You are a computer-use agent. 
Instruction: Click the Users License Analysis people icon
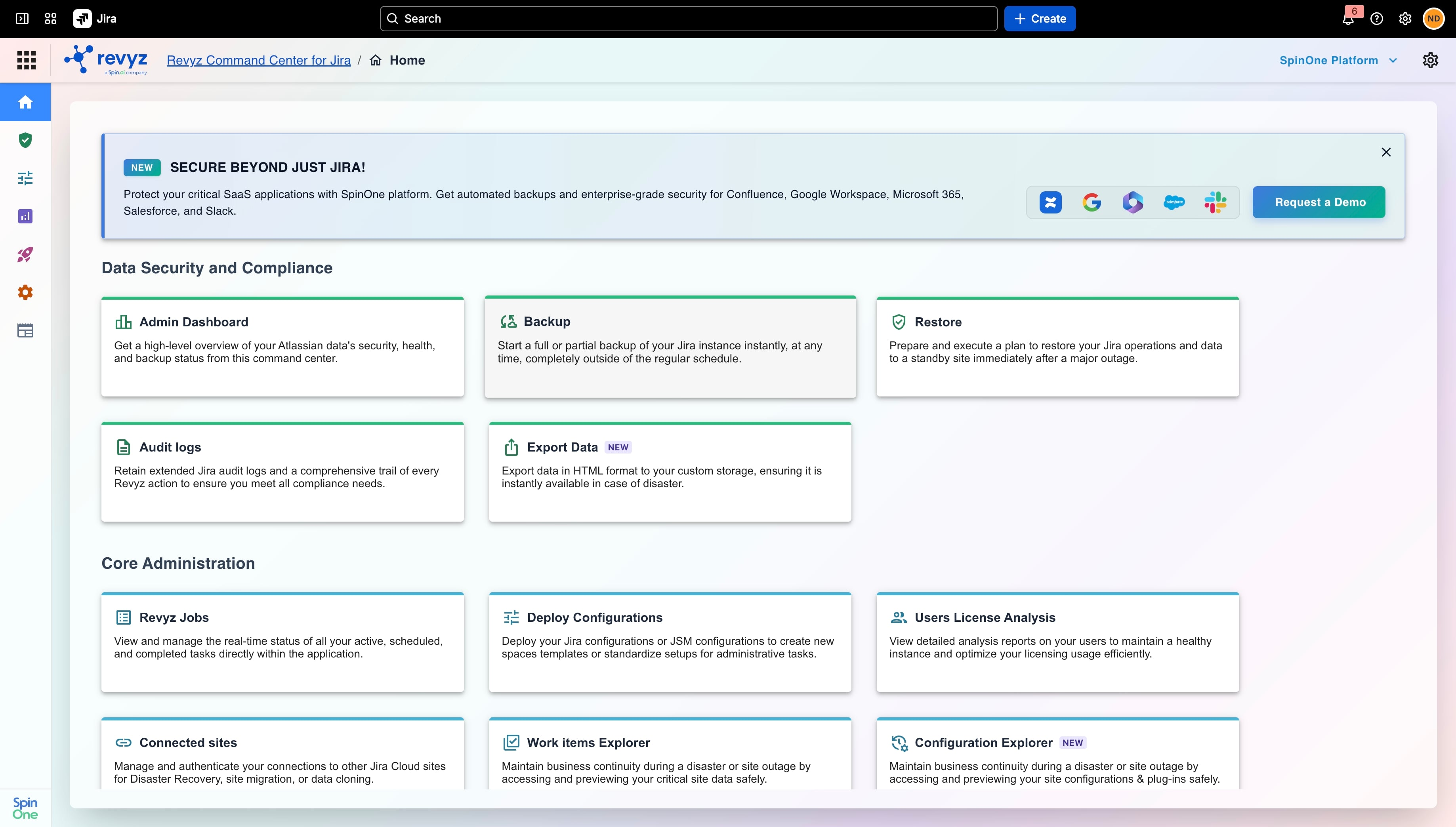pyautogui.click(x=899, y=617)
